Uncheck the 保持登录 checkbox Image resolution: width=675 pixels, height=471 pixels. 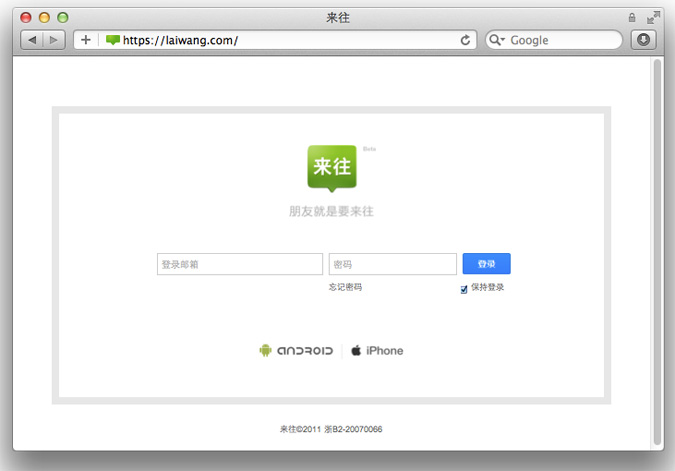point(464,289)
